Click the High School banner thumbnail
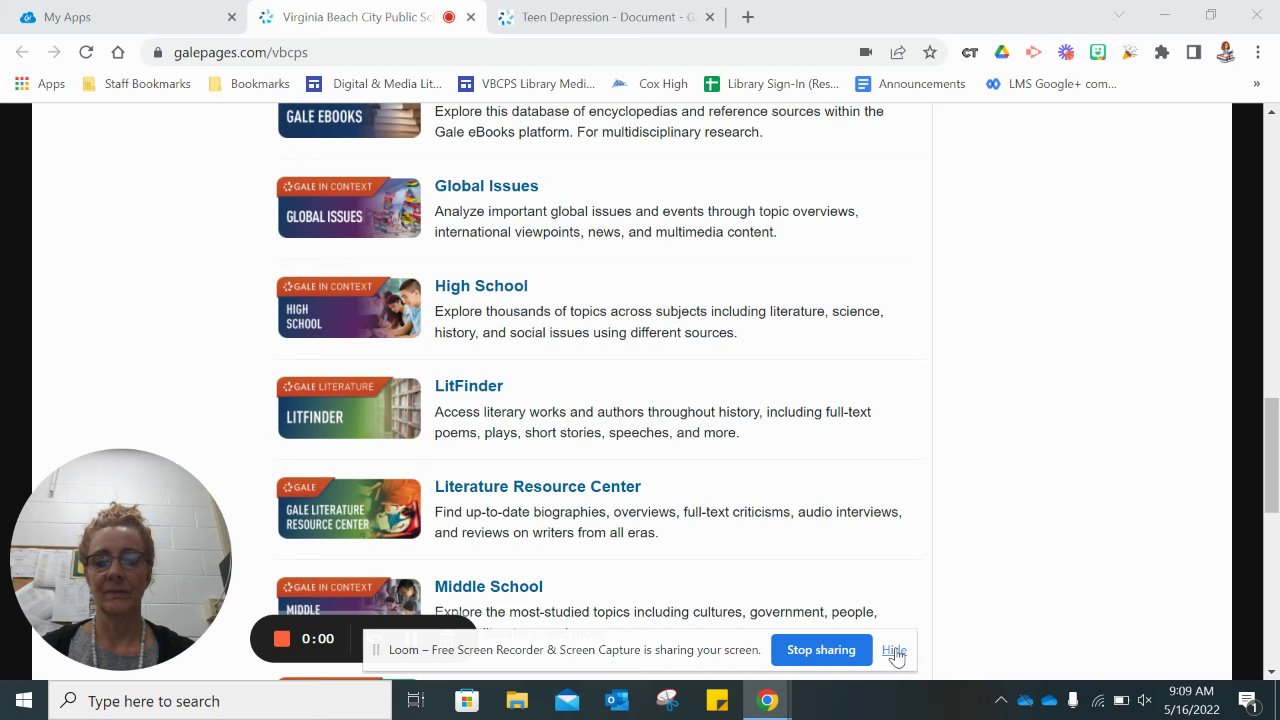 (x=349, y=308)
